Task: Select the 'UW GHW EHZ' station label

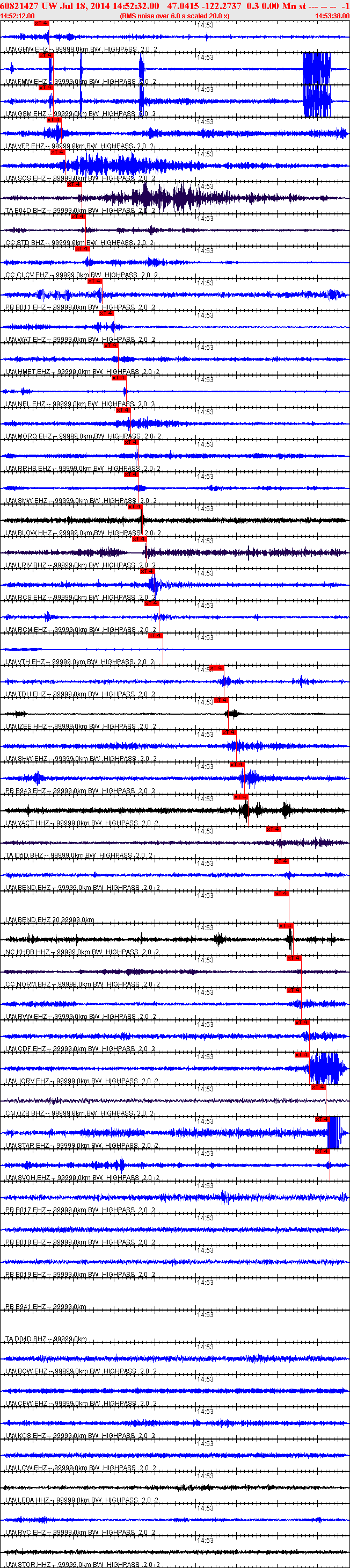Action: pos(27,49)
